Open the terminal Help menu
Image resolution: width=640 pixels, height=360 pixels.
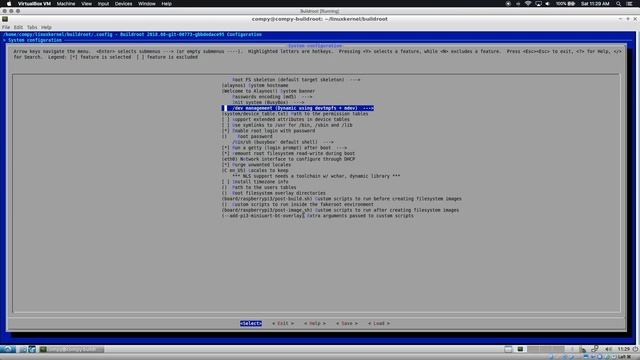coord(46,27)
